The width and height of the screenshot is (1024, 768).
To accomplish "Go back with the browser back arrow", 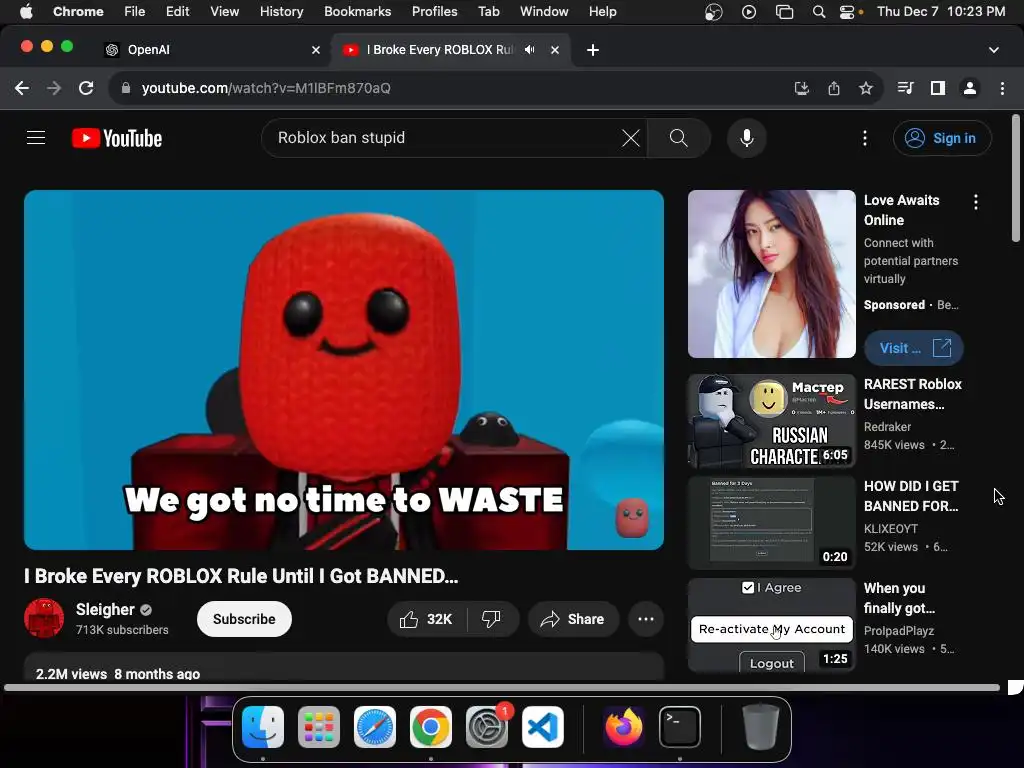I will (x=22, y=88).
